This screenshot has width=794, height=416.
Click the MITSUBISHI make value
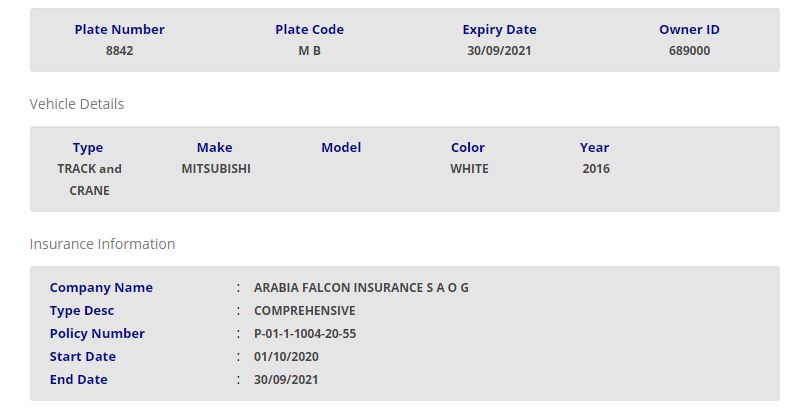coord(215,168)
